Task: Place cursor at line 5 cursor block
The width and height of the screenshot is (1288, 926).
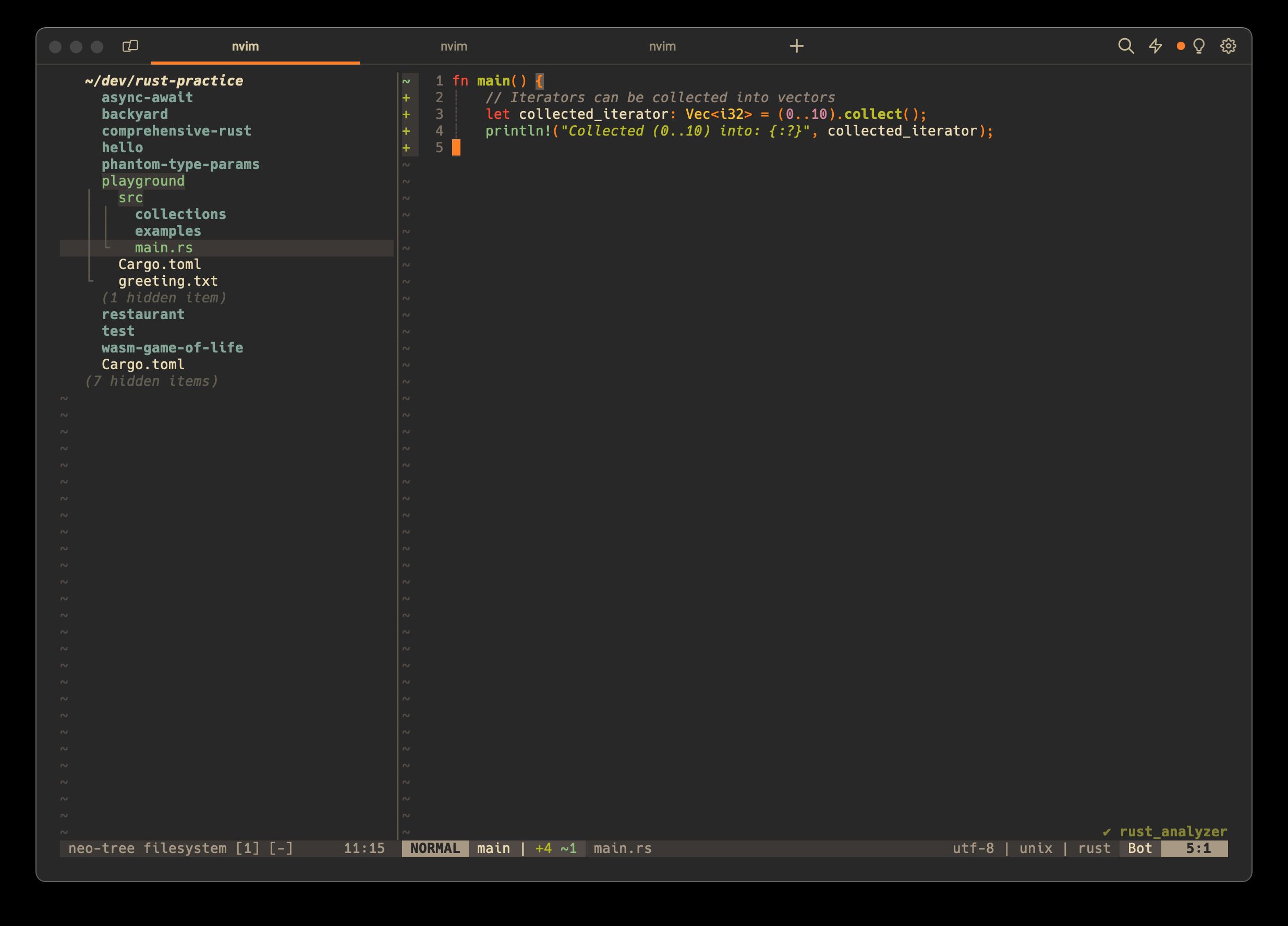Action: (456, 148)
